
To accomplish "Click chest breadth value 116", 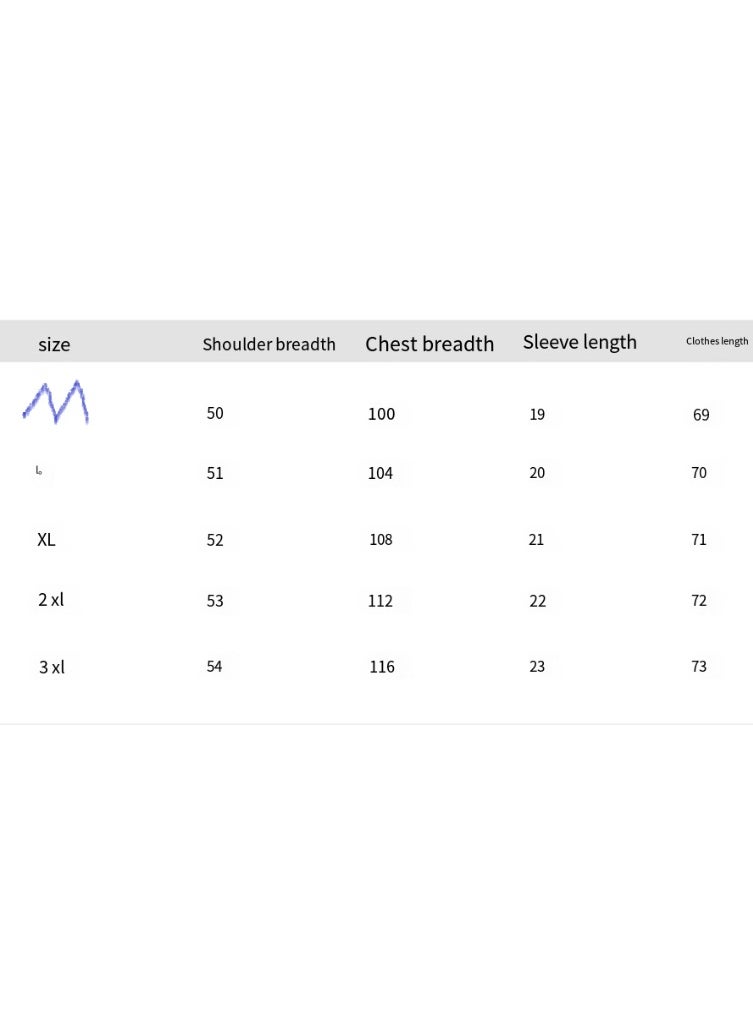I will coord(382,667).
